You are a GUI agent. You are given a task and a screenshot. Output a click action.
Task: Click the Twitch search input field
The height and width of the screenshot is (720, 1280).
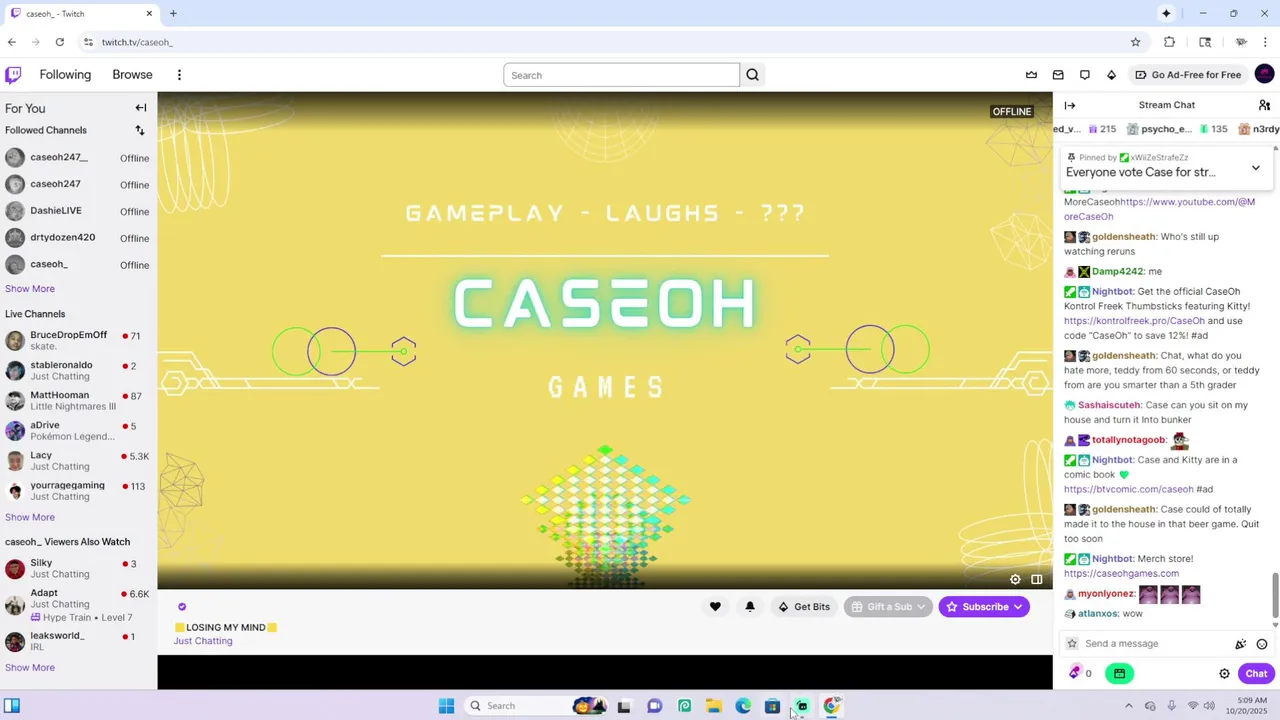click(x=621, y=75)
